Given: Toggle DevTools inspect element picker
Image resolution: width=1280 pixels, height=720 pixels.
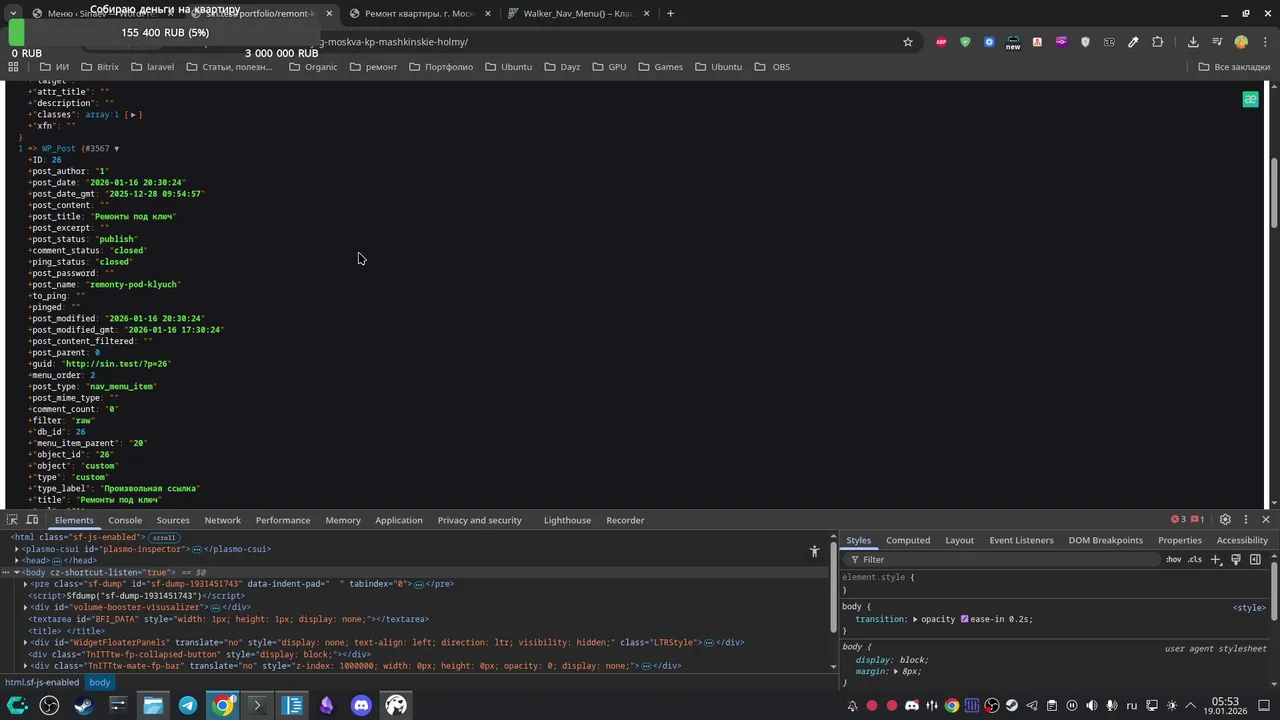Looking at the screenshot, I should tap(12, 520).
